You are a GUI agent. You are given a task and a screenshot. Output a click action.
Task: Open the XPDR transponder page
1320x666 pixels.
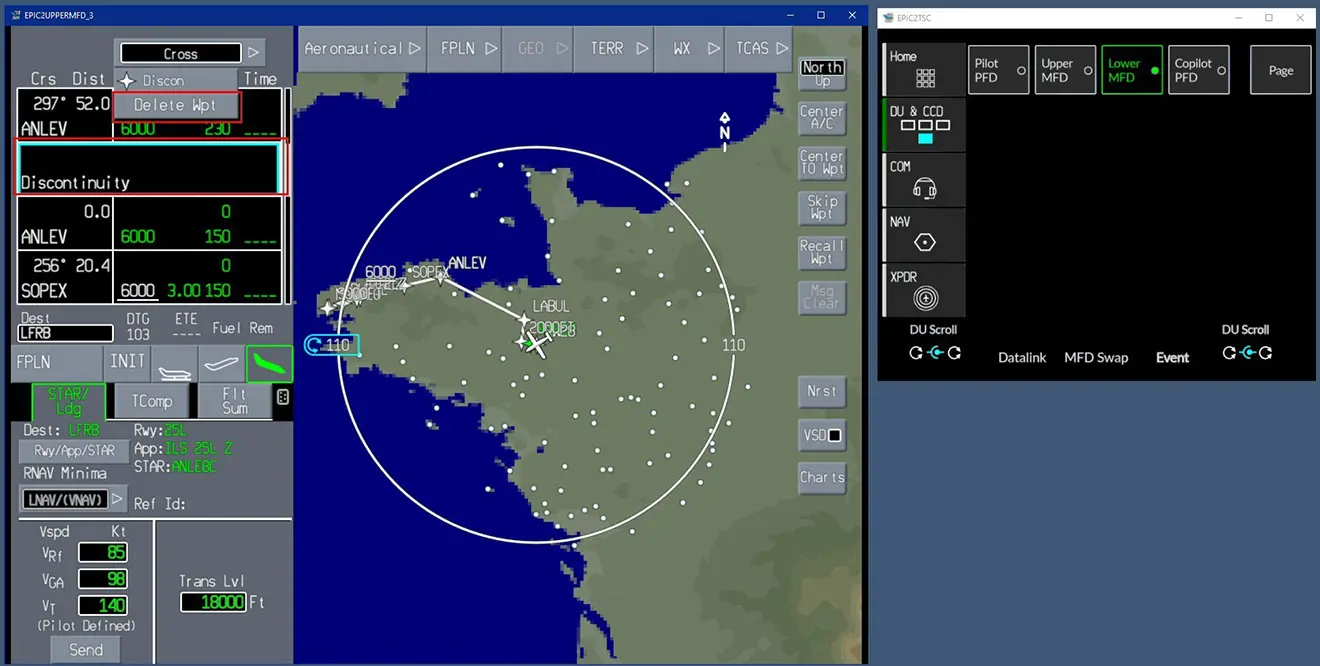925,298
